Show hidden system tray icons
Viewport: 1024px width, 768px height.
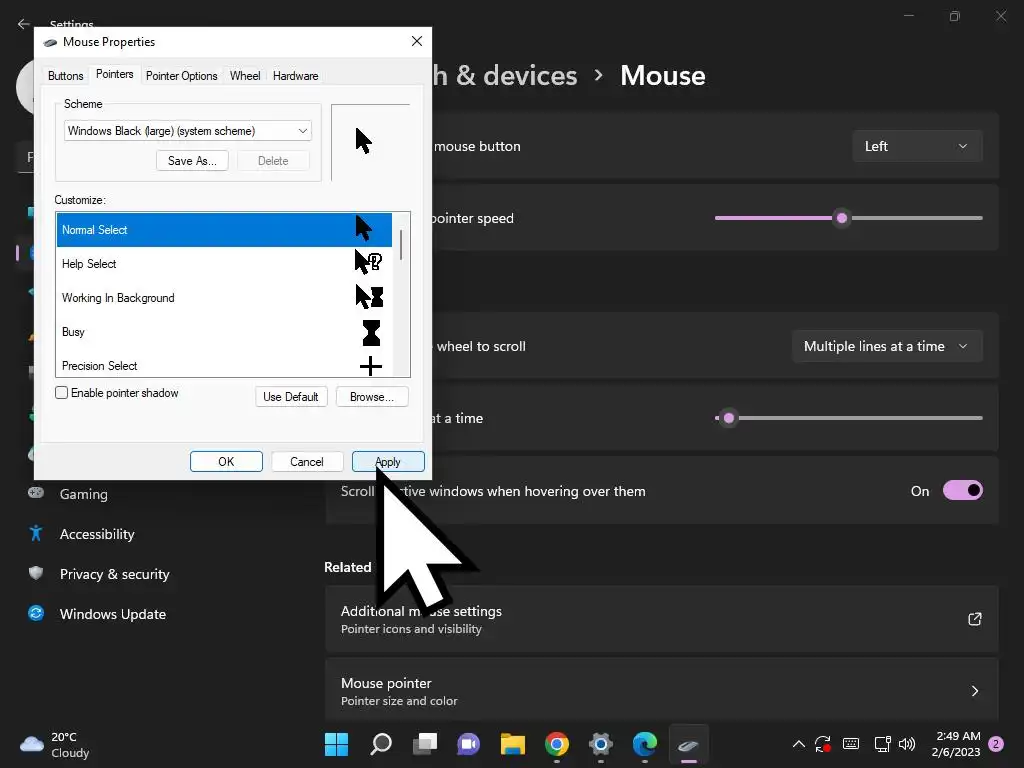pos(799,744)
